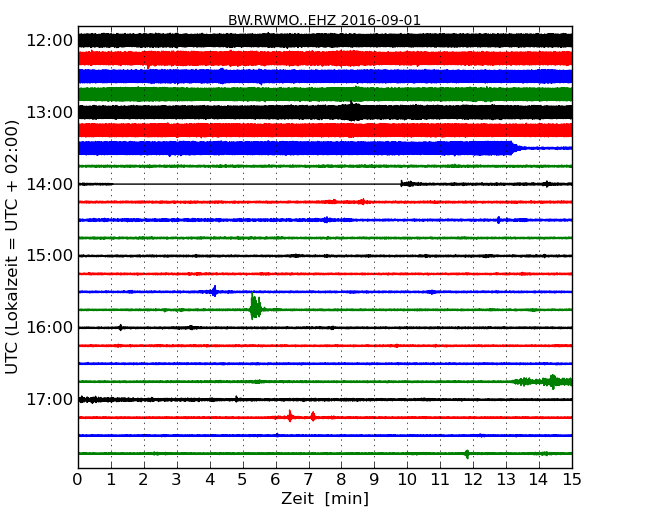Click the x-axis tick label 10
The image size is (650, 520).
click(407, 480)
